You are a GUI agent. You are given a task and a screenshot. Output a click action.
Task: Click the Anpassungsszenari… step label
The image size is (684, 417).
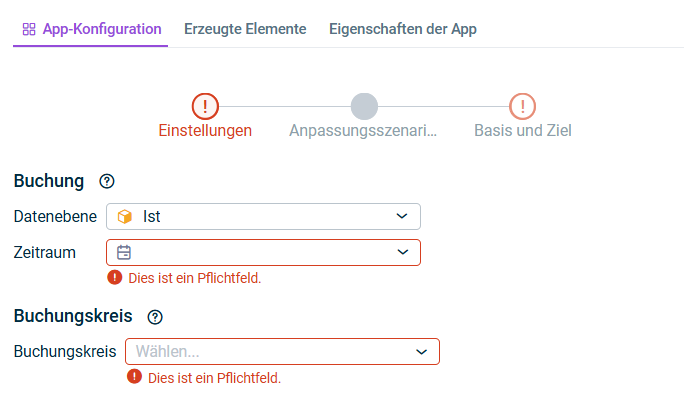pos(363,131)
